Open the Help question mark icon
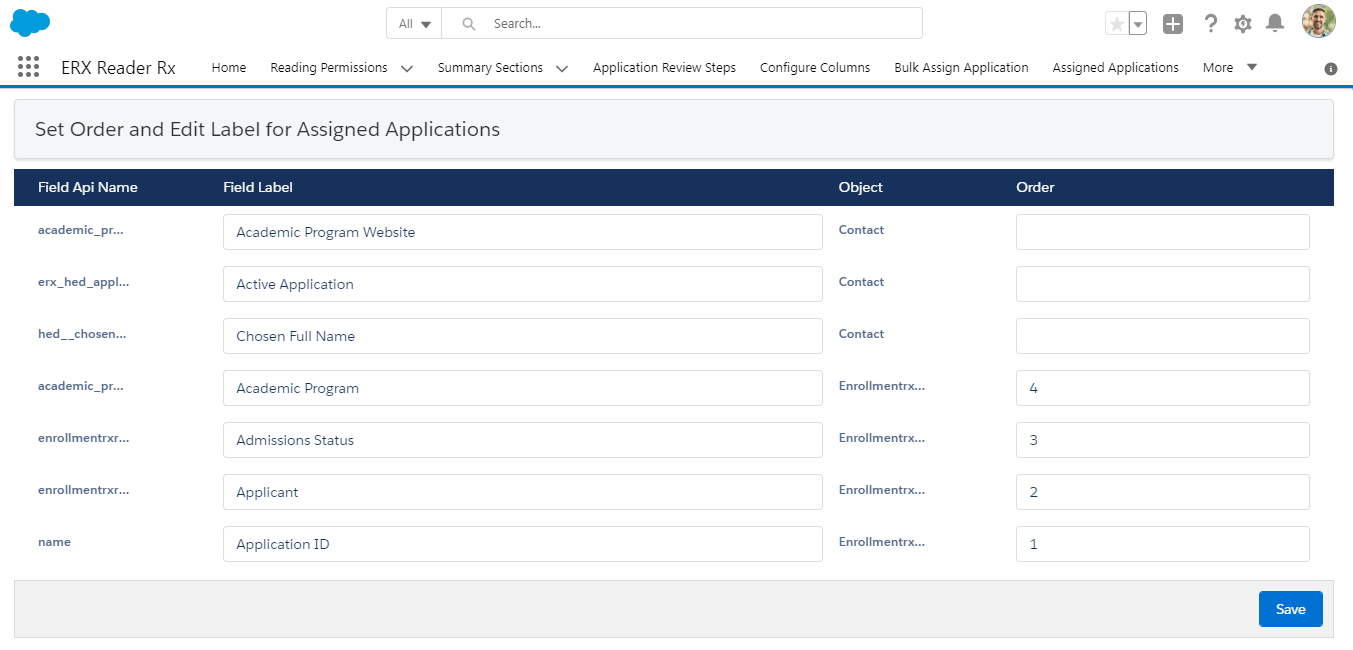The image size is (1353, 650). [1210, 24]
